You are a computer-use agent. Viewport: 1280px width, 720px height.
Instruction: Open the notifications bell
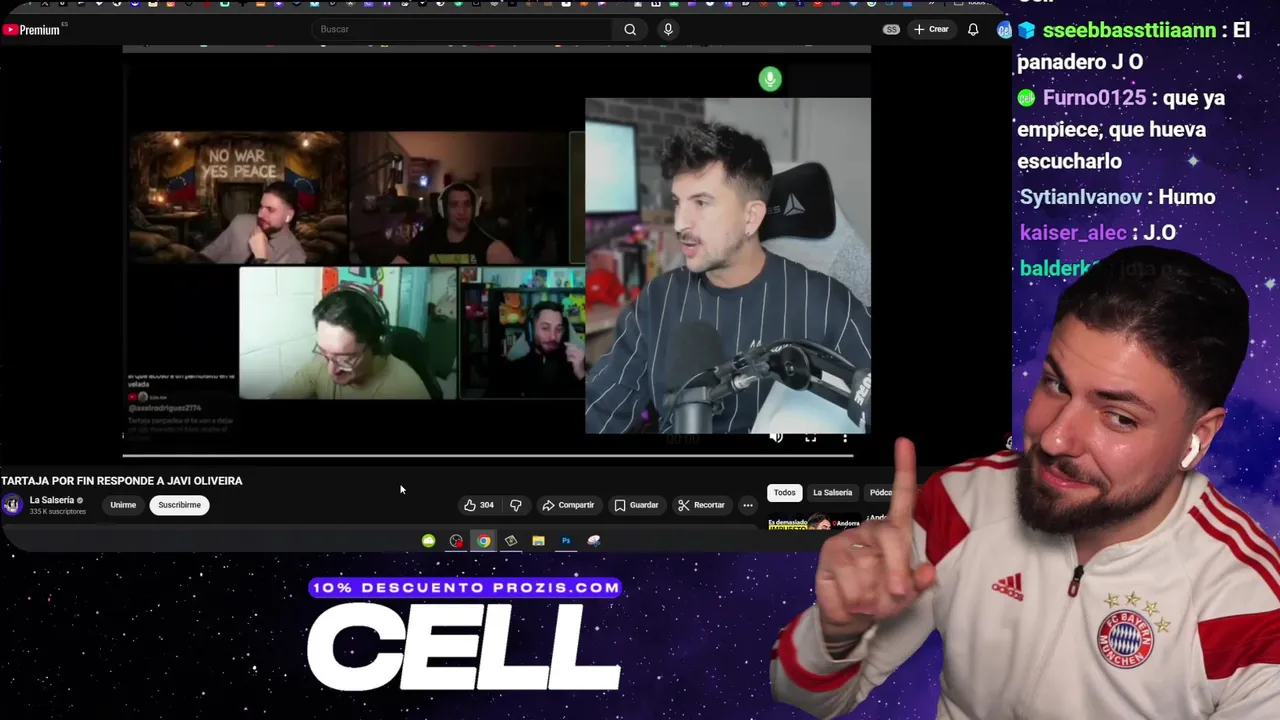[973, 29]
